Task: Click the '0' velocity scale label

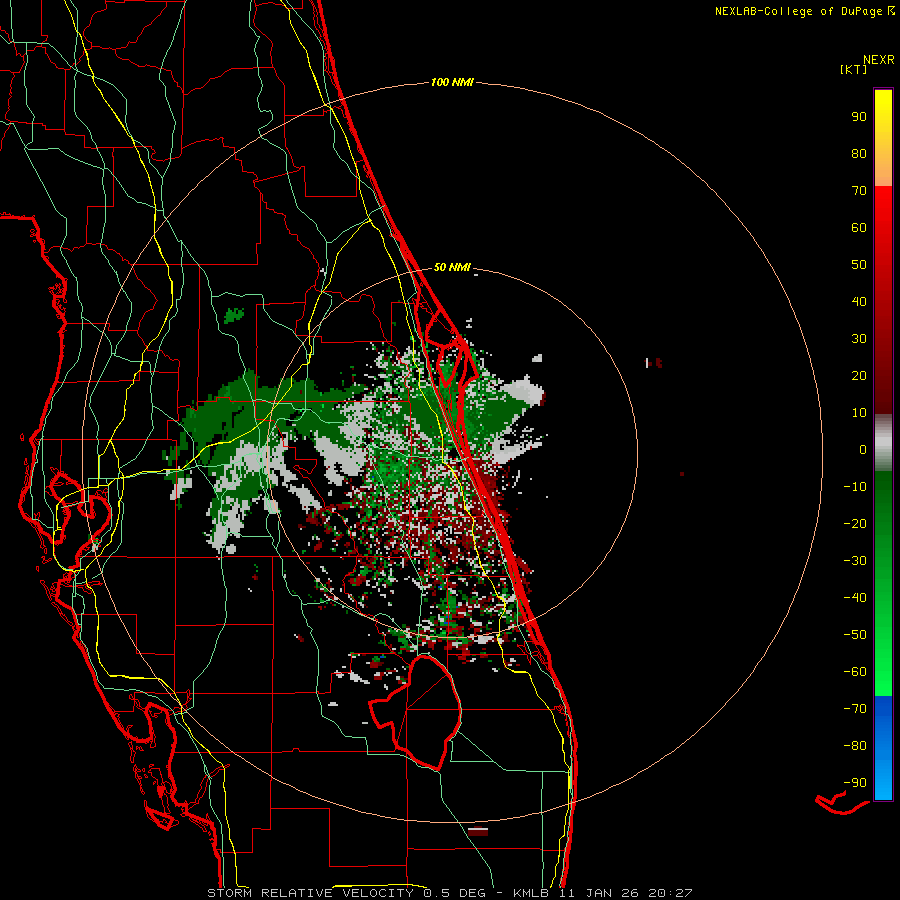Action: [x=863, y=450]
